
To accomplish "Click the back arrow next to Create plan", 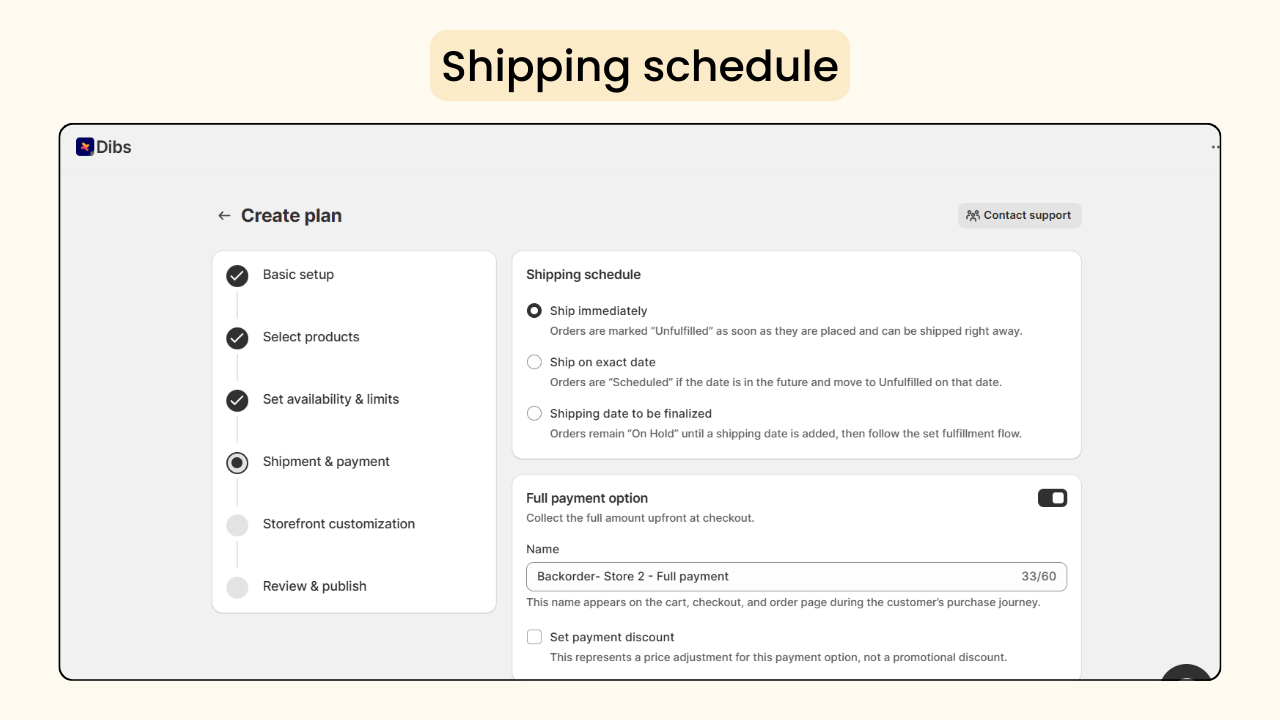I will click(x=224, y=215).
